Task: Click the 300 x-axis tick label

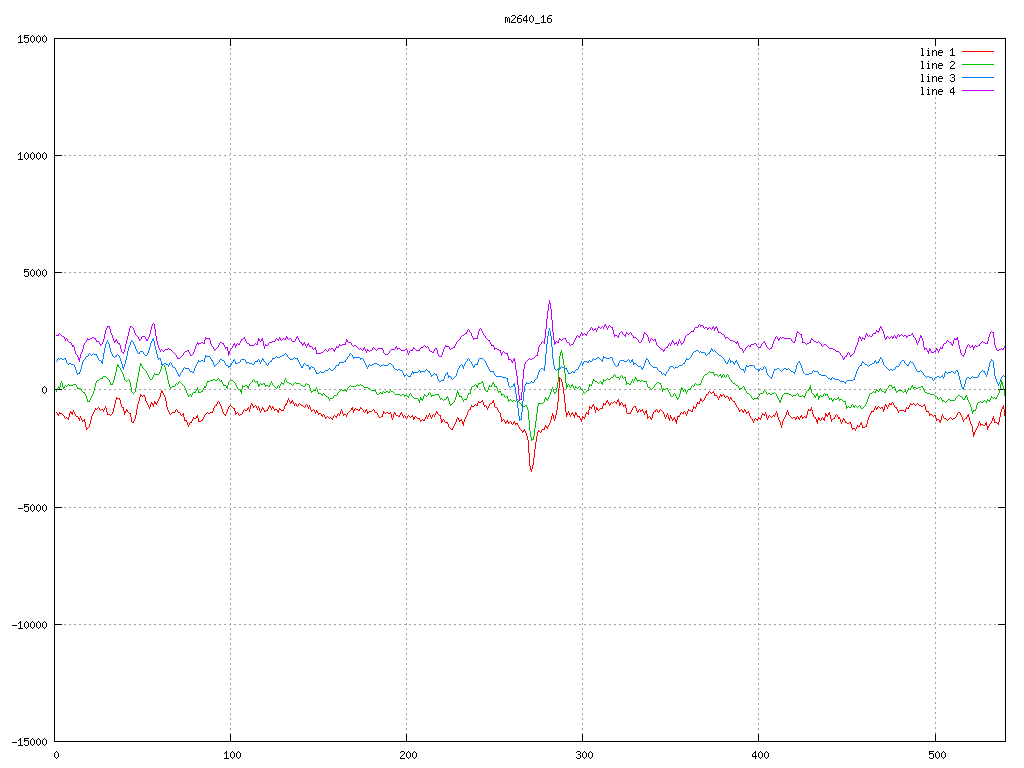Action: pyautogui.click(x=583, y=755)
